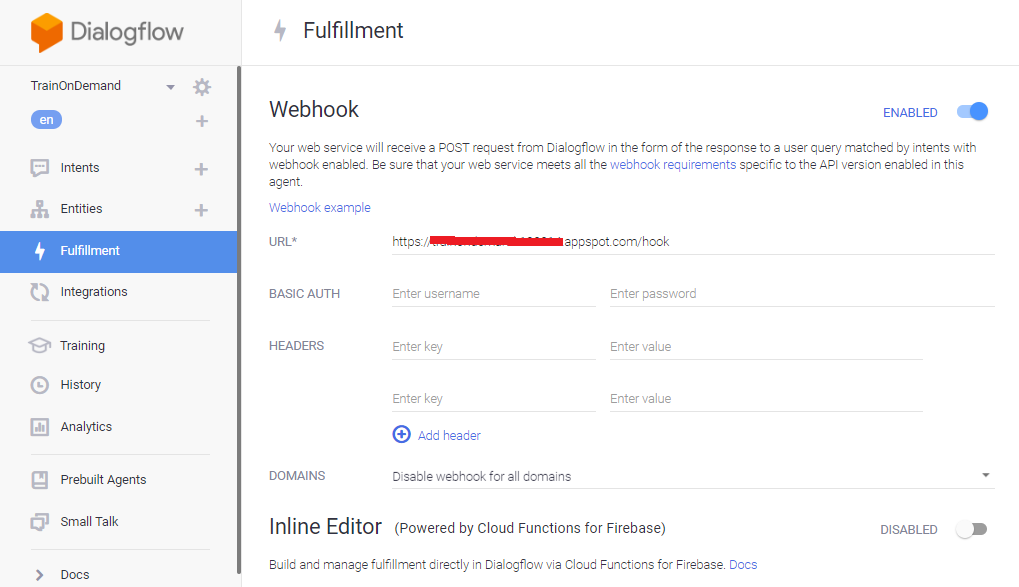
Task: Click the Inline Editor heading
Action: pyautogui.click(x=325, y=527)
